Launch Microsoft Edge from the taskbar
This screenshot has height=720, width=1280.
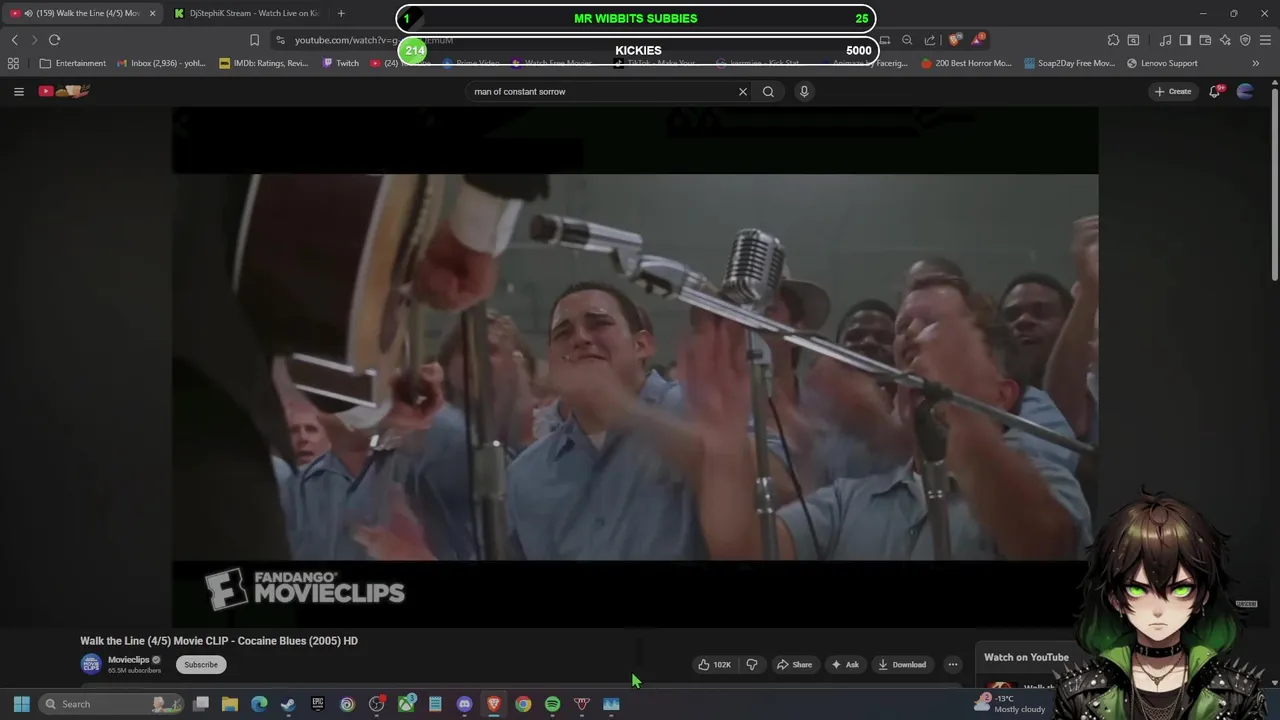(x=259, y=704)
